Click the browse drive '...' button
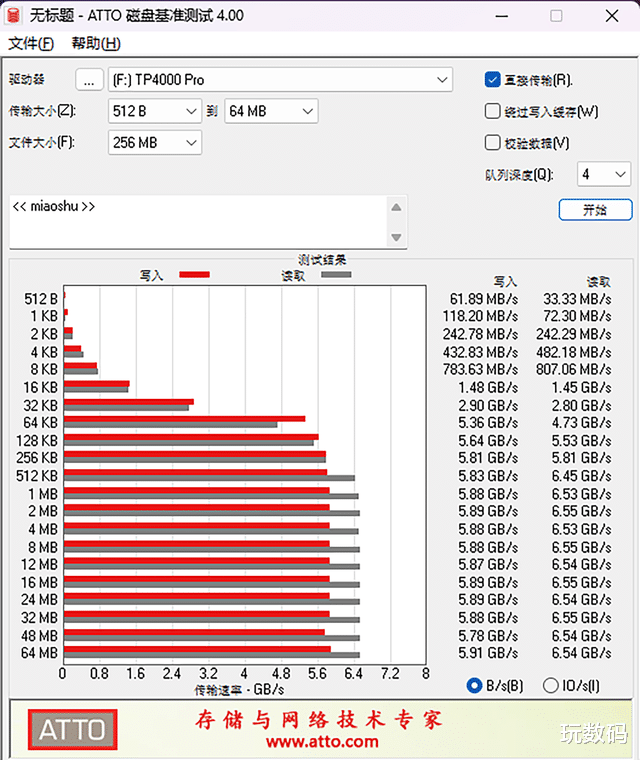 pos(89,80)
